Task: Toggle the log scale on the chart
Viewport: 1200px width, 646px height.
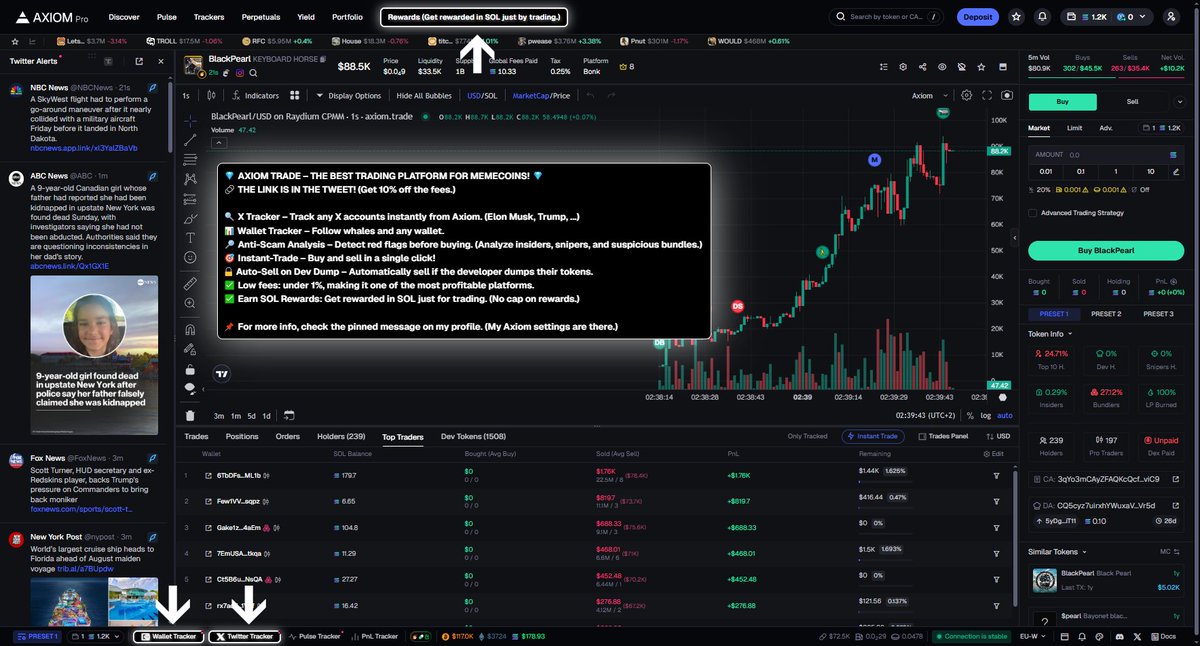Action: pyautogui.click(x=985, y=415)
